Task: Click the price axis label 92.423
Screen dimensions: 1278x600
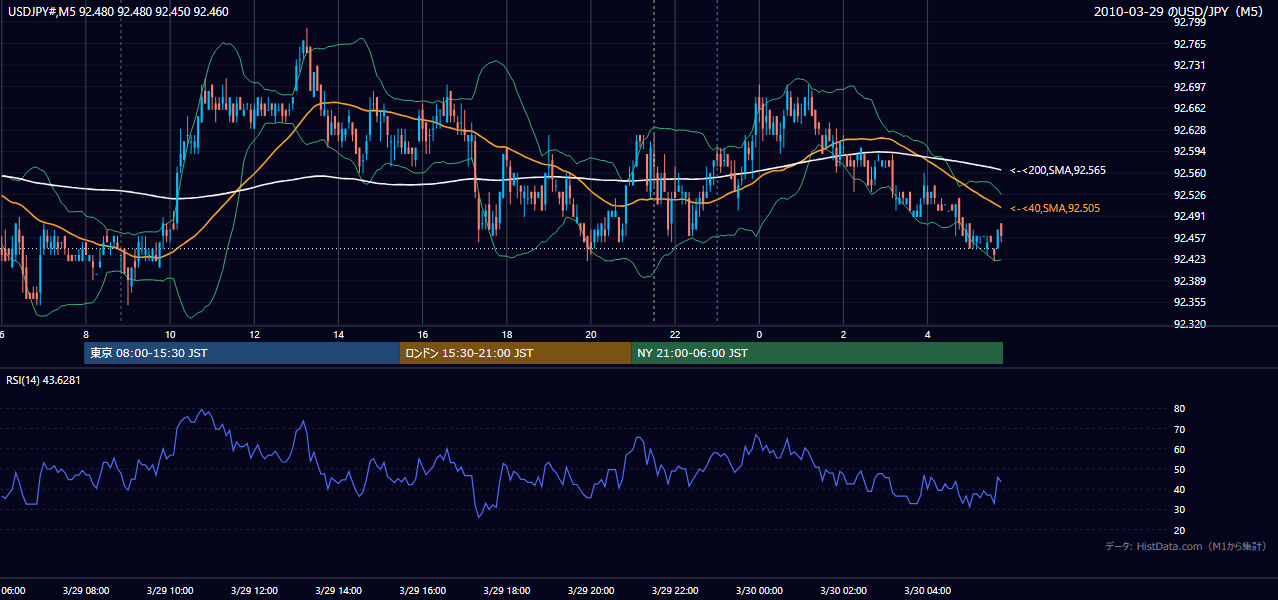Action: [1189, 259]
